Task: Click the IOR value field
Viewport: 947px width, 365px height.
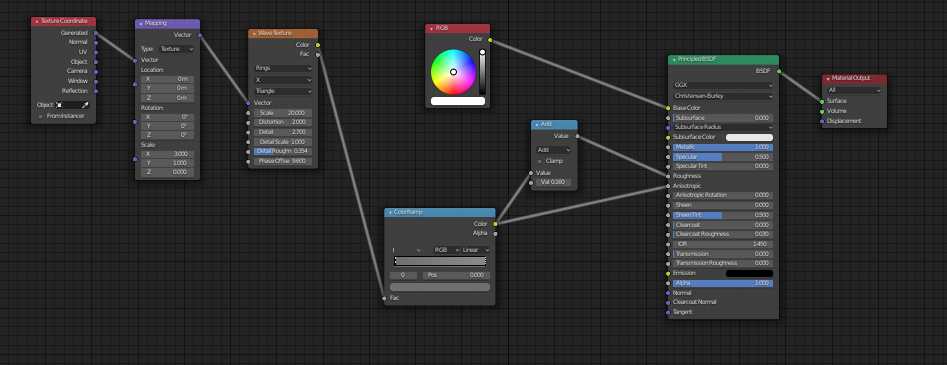Action: (x=724, y=244)
